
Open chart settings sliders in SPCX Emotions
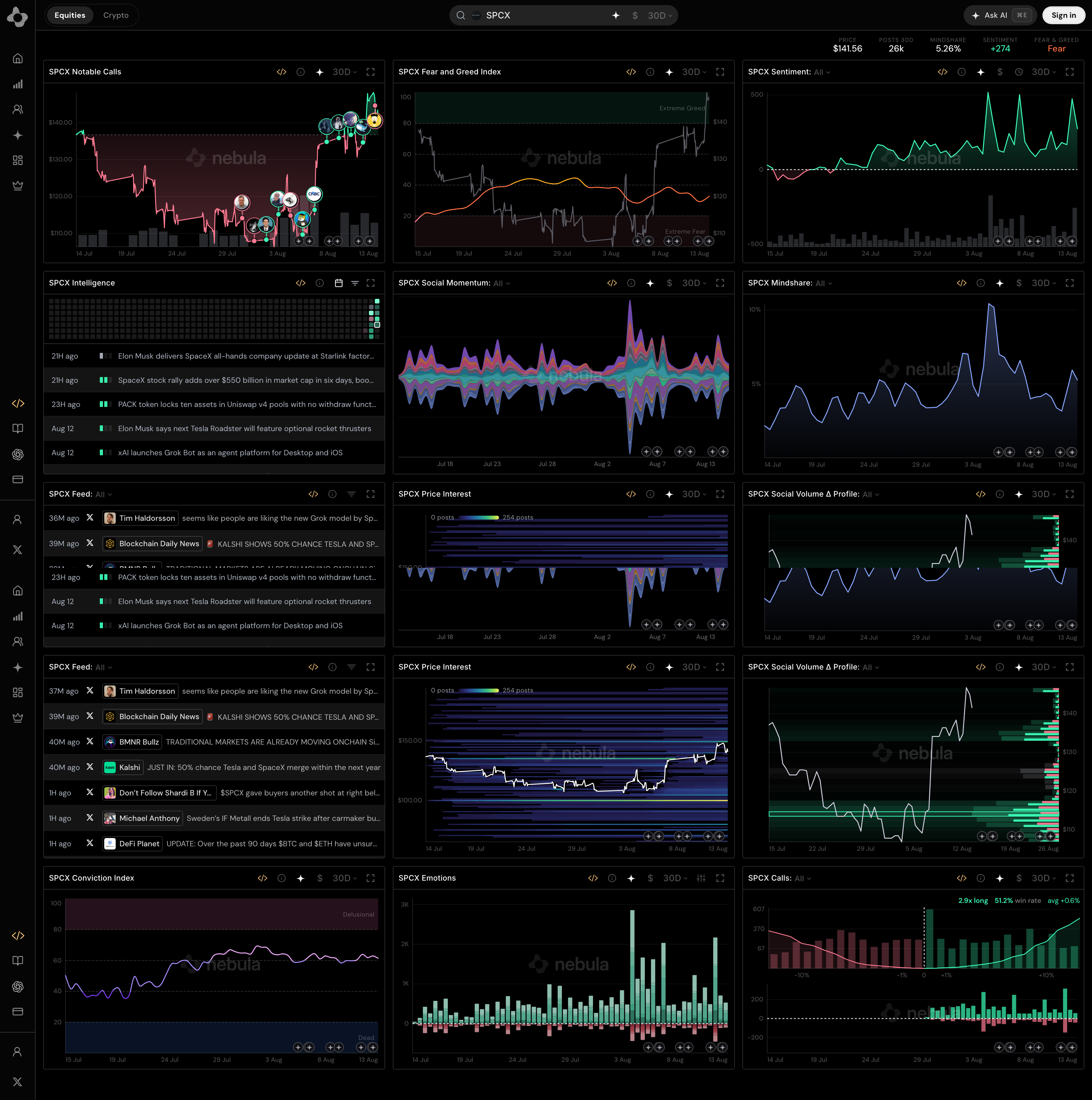tap(701, 878)
